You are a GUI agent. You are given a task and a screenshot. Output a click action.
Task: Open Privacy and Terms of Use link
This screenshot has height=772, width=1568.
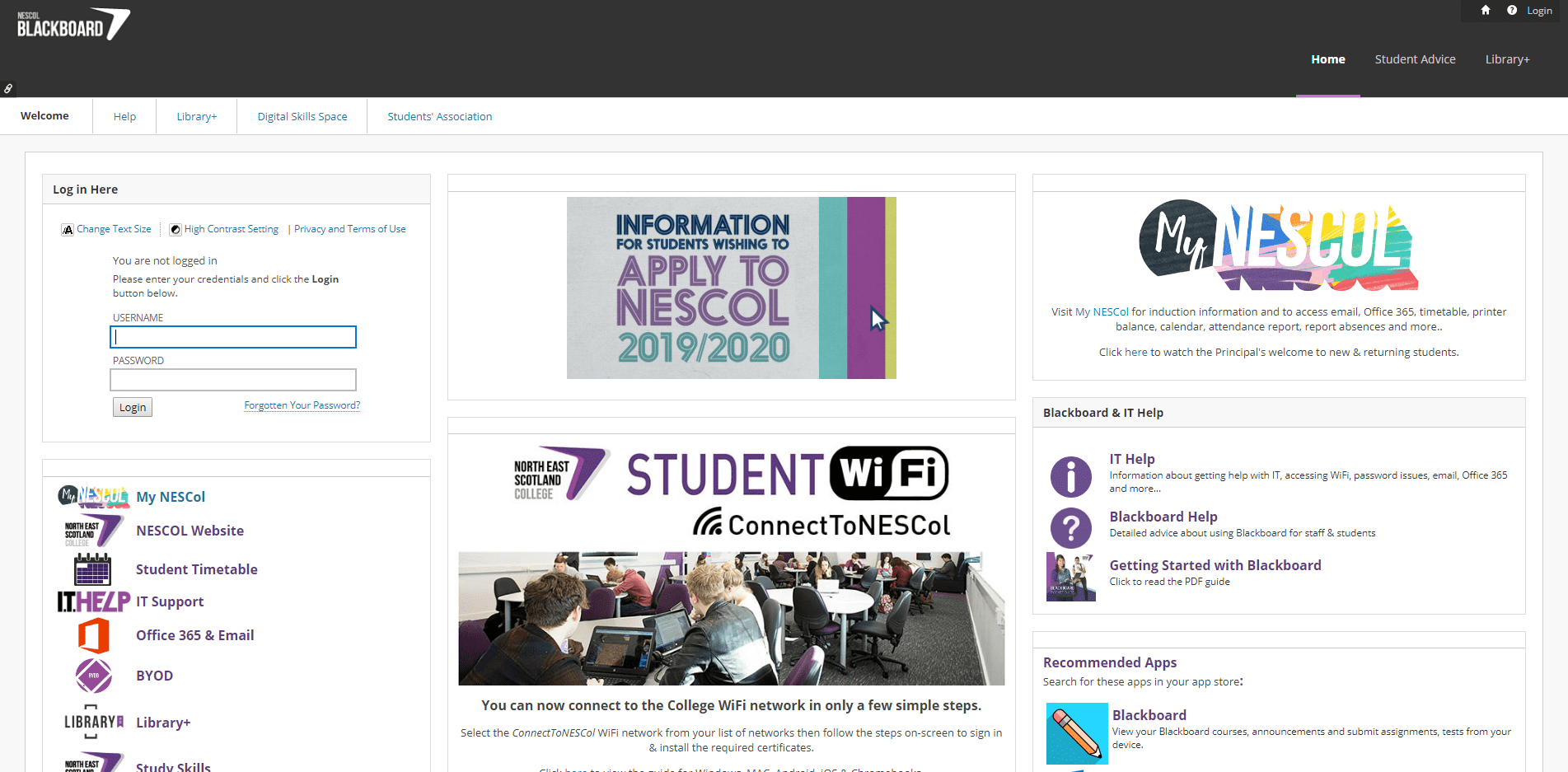350,229
